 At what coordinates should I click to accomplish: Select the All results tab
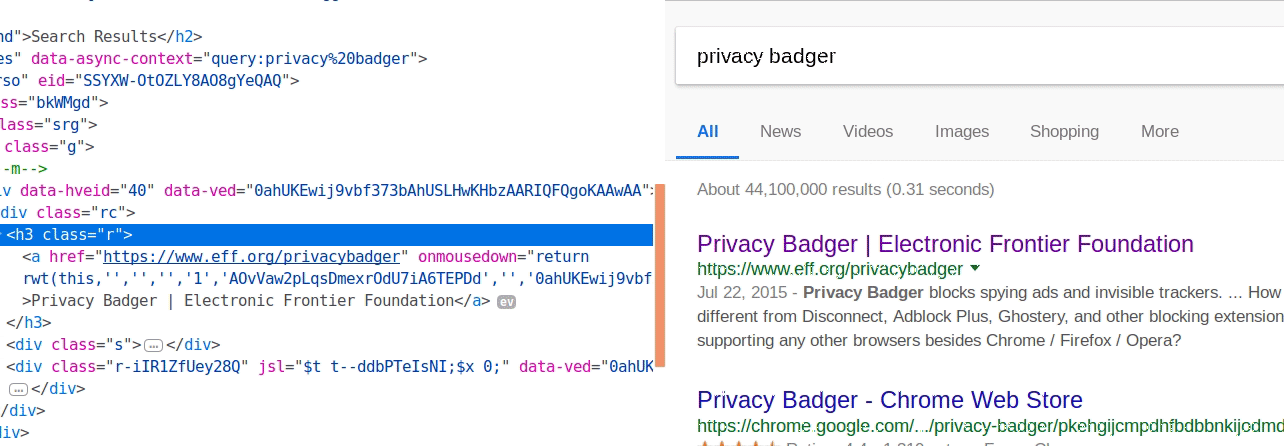click(708, 131)
